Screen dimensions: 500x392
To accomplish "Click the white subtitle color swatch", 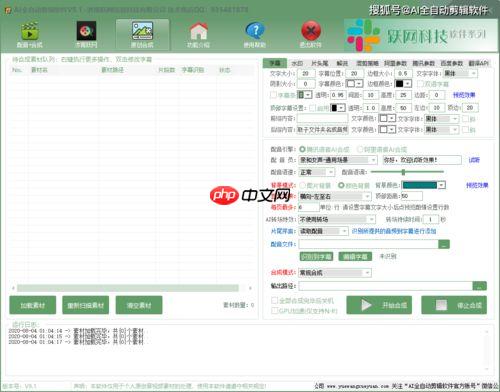I will 350,84.
